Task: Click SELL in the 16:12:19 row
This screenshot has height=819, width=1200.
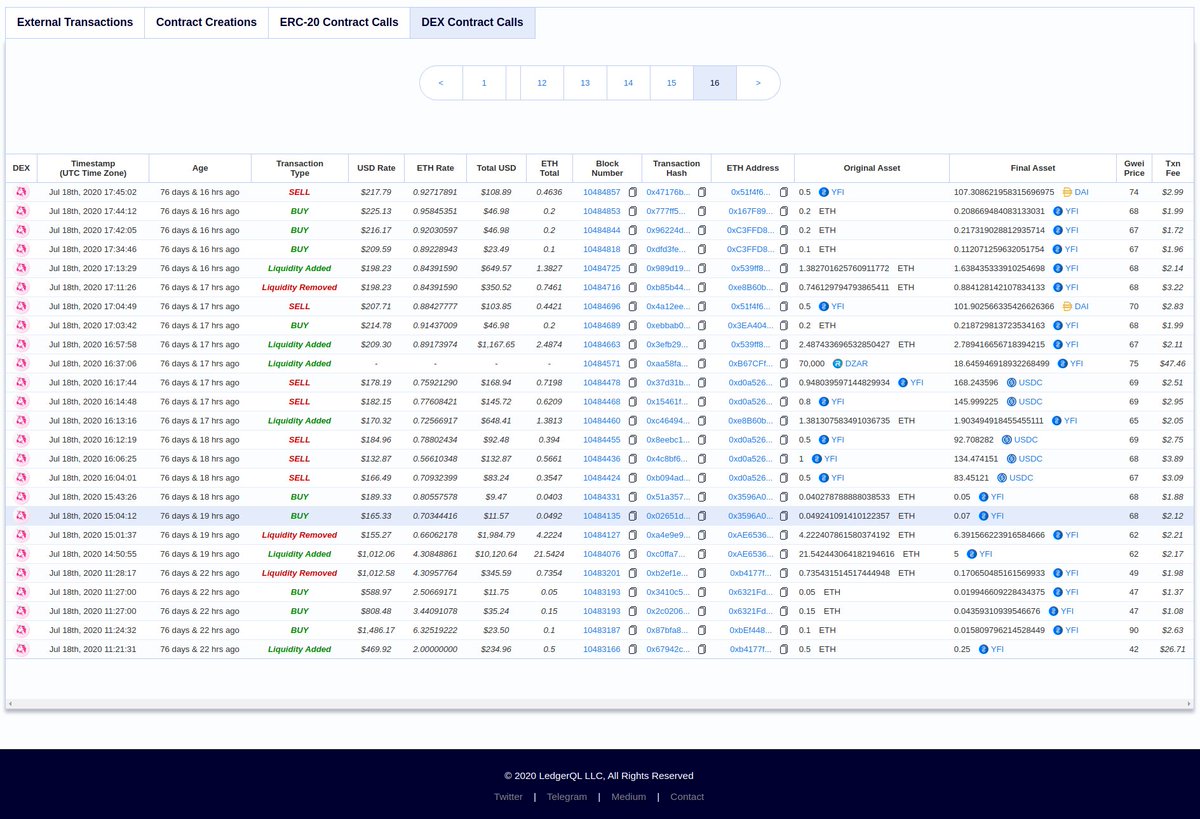Action: (300, 440)
